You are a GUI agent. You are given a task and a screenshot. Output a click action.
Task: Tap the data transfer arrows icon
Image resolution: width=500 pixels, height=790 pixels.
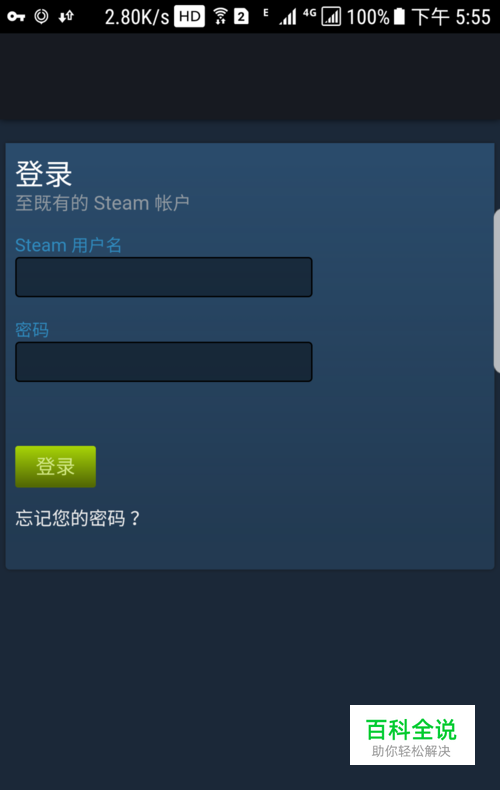(x=66, y=17)
